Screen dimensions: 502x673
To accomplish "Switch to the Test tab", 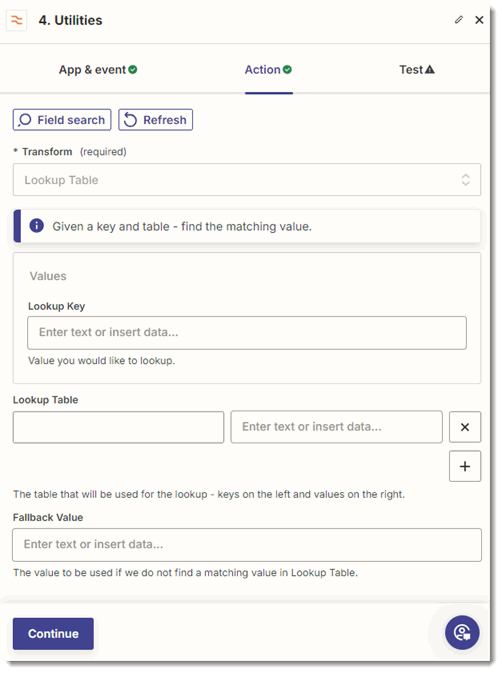I will coord(417,70).
